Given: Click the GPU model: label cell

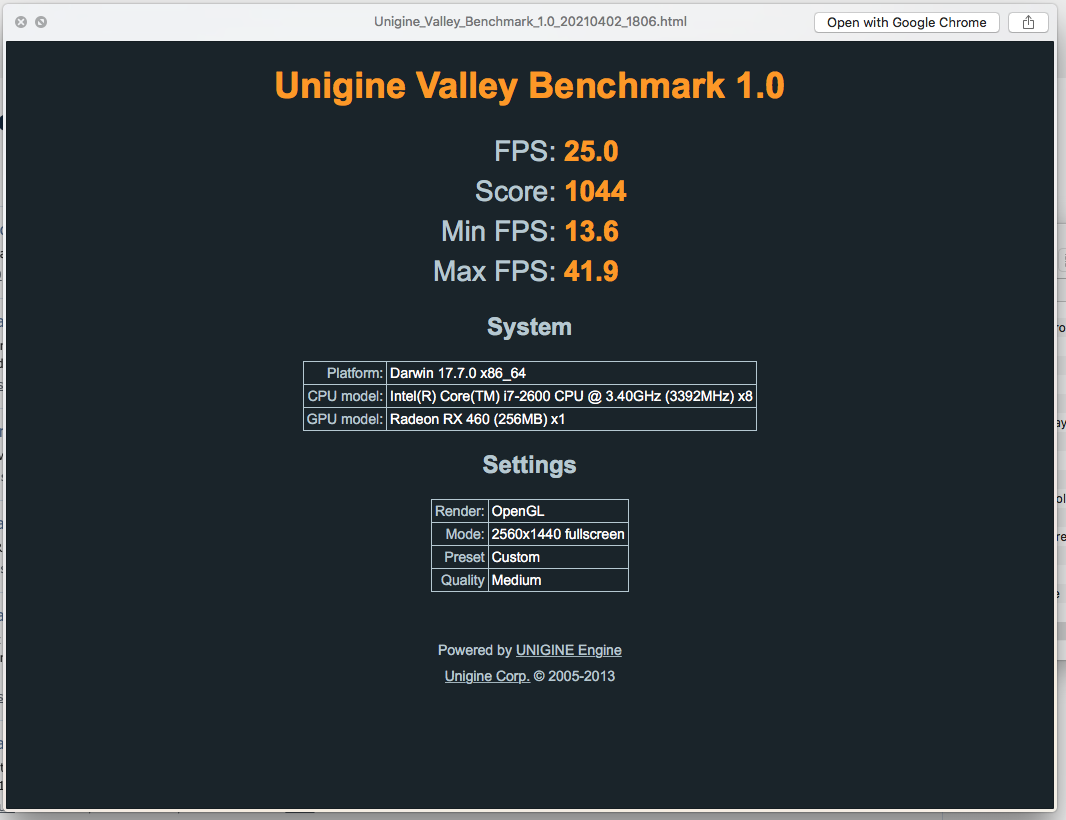Looking at the screenshot, I should [345, 420].
